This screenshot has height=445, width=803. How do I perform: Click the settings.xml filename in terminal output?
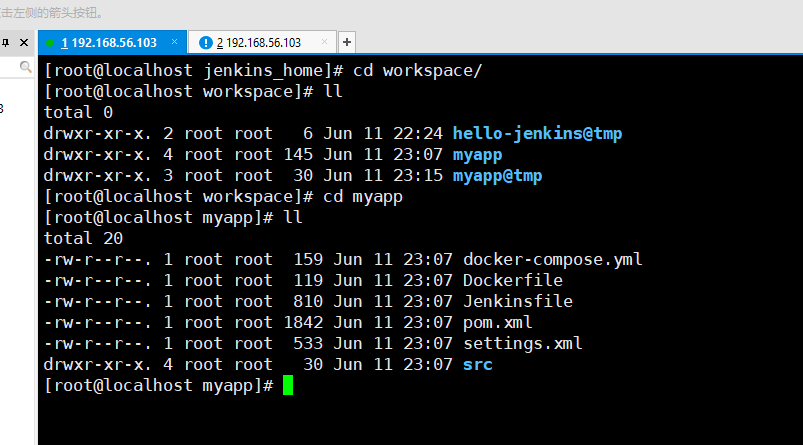(522, 344)
